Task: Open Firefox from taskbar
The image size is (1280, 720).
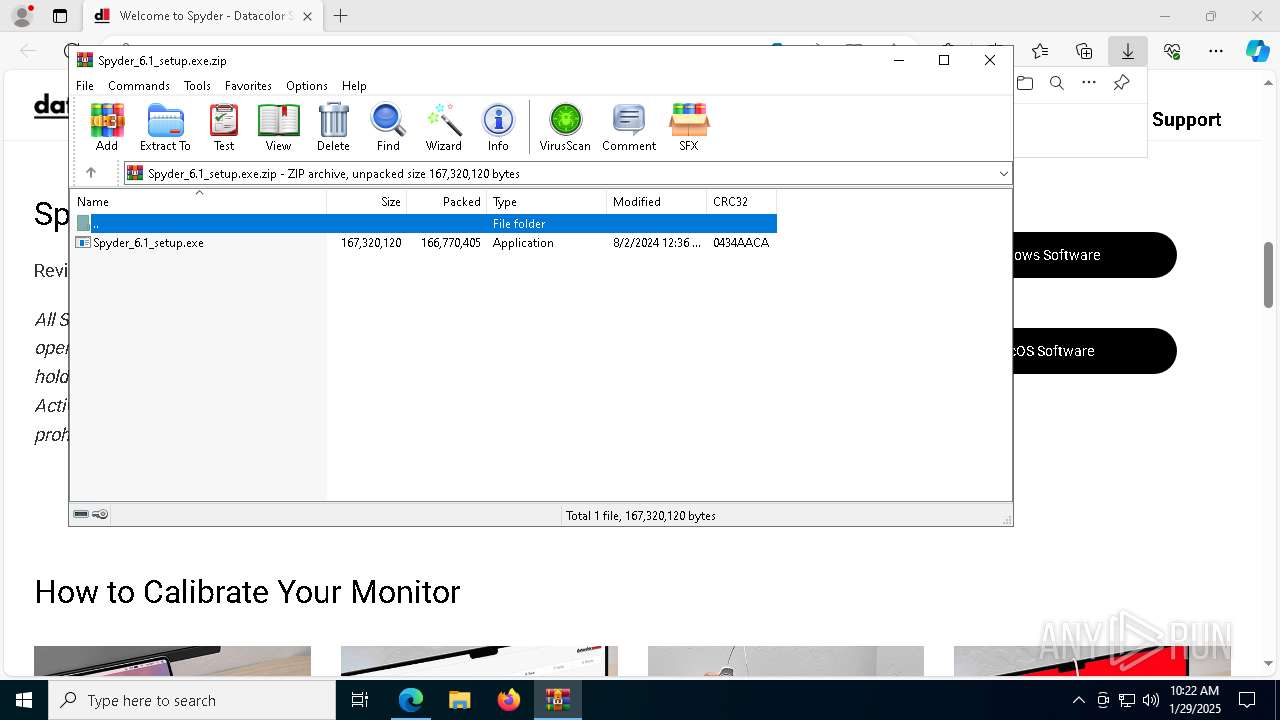Action: (509, 700)
